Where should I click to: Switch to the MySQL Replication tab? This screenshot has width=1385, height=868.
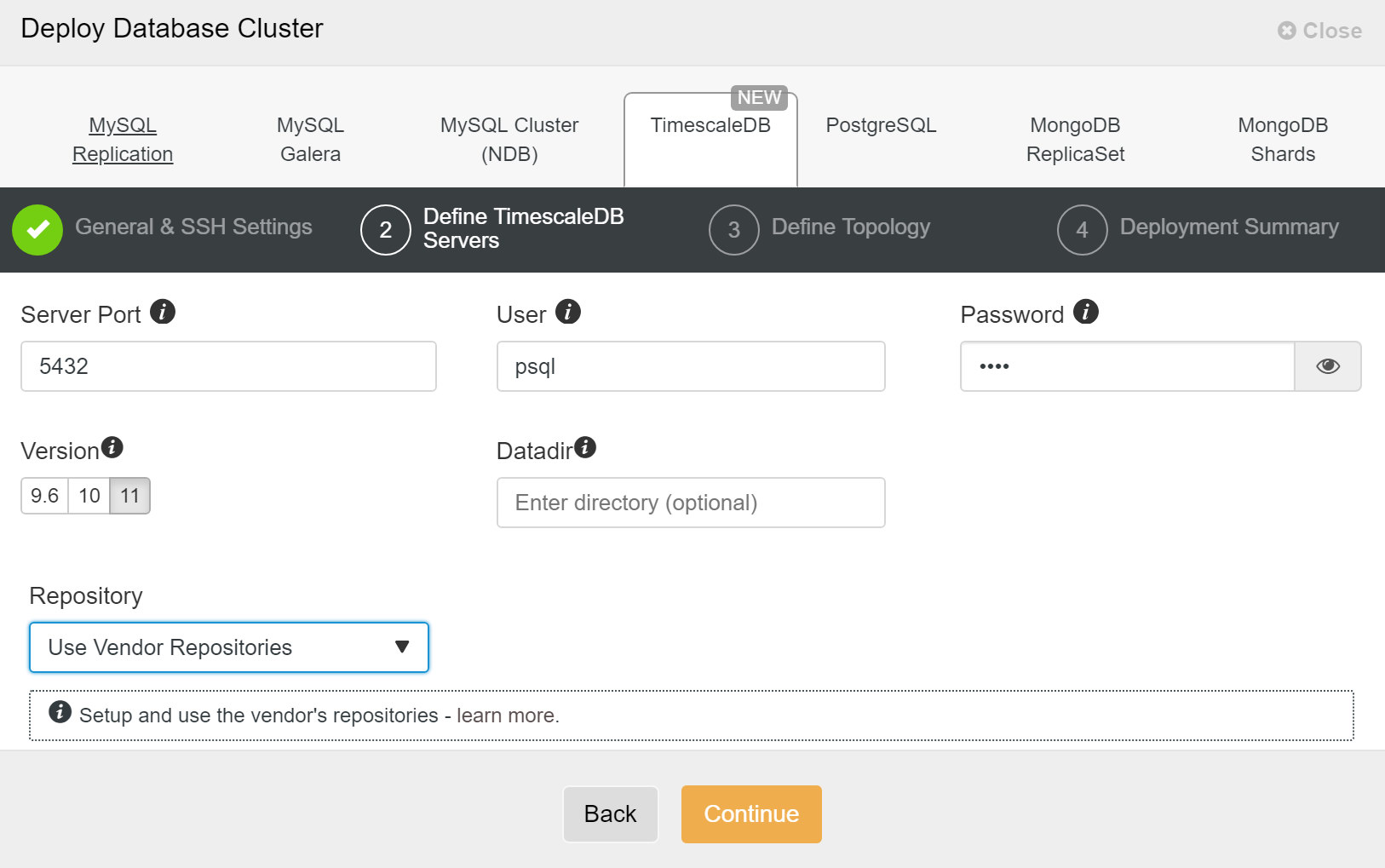tap(123, 140)
